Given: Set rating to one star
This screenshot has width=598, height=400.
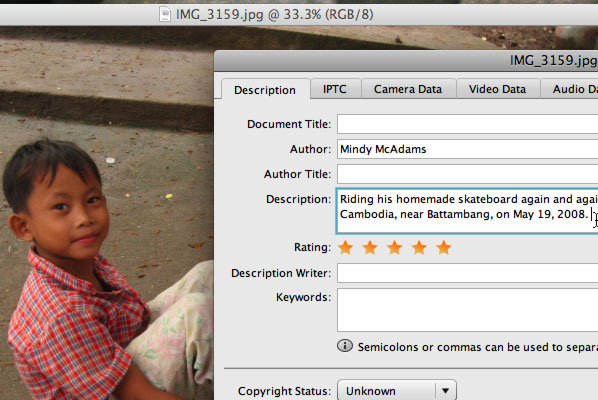Looking at the screenshot, I should (346, 247).
